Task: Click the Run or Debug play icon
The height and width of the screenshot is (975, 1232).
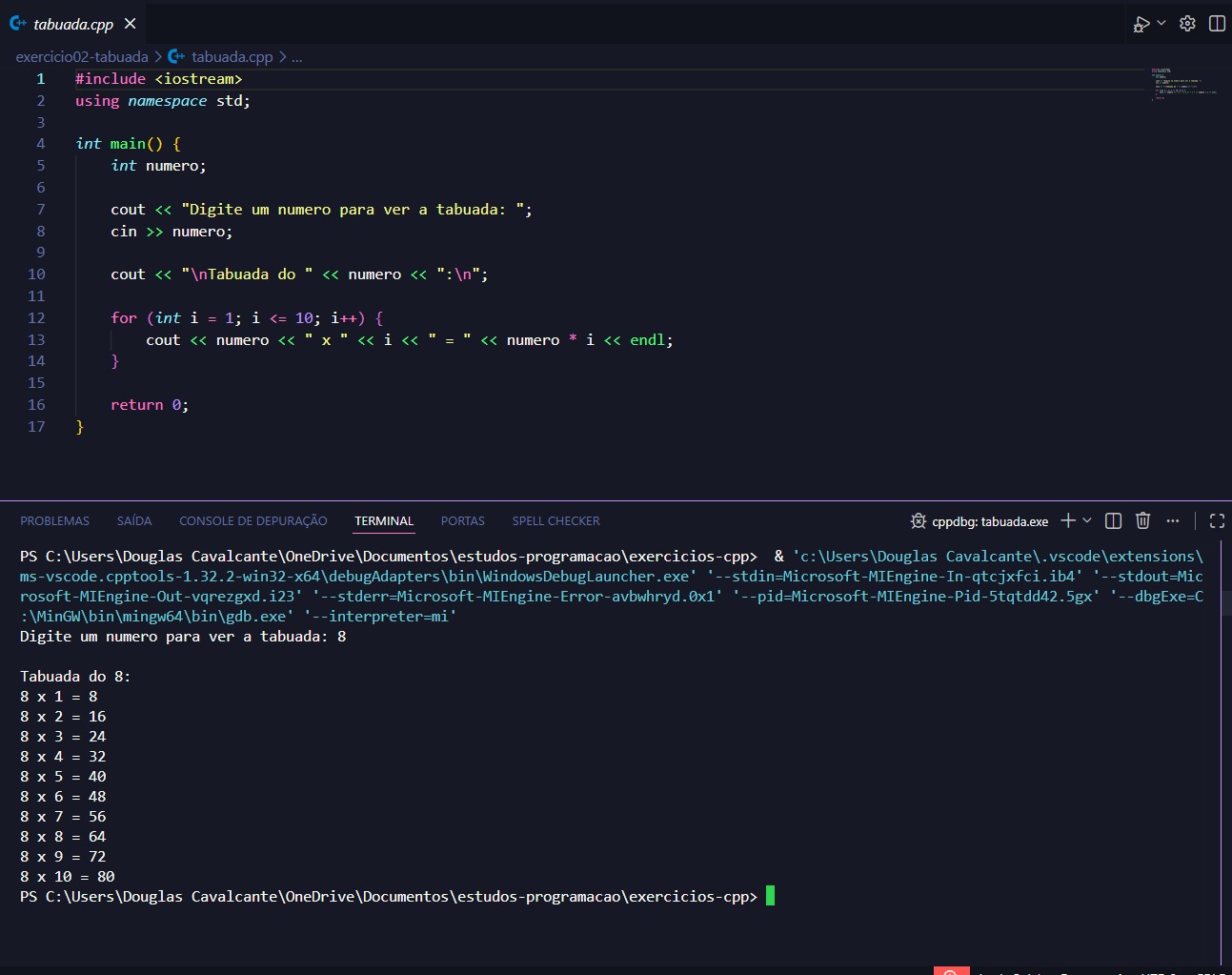Action: [1141, 24]
